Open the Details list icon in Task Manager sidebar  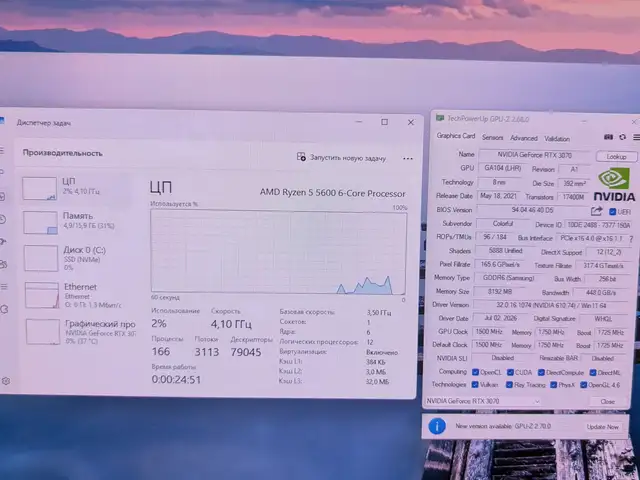(x=4, y=287)
